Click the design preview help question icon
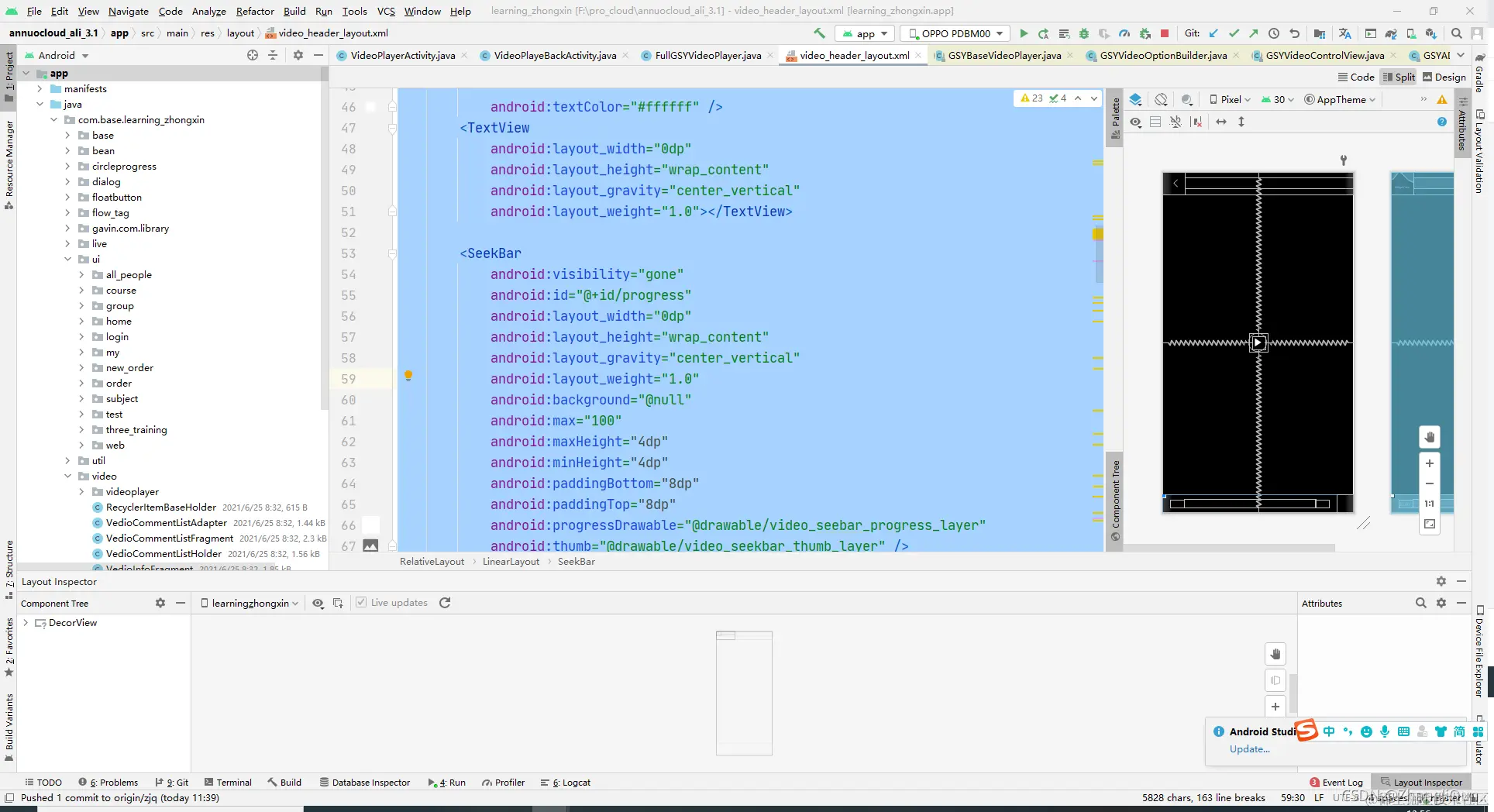The width and height of the screenshot is (1494, 812). [1441, 122]
